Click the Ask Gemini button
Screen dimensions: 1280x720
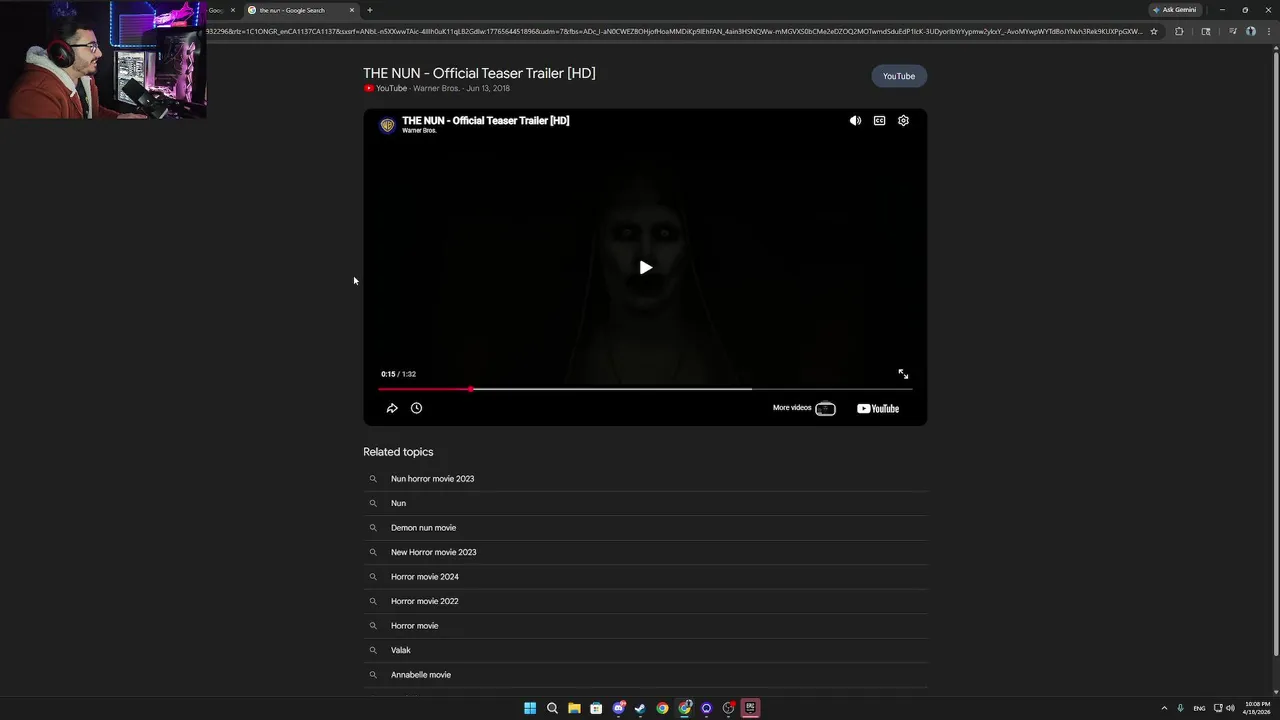pos(1174,10)
